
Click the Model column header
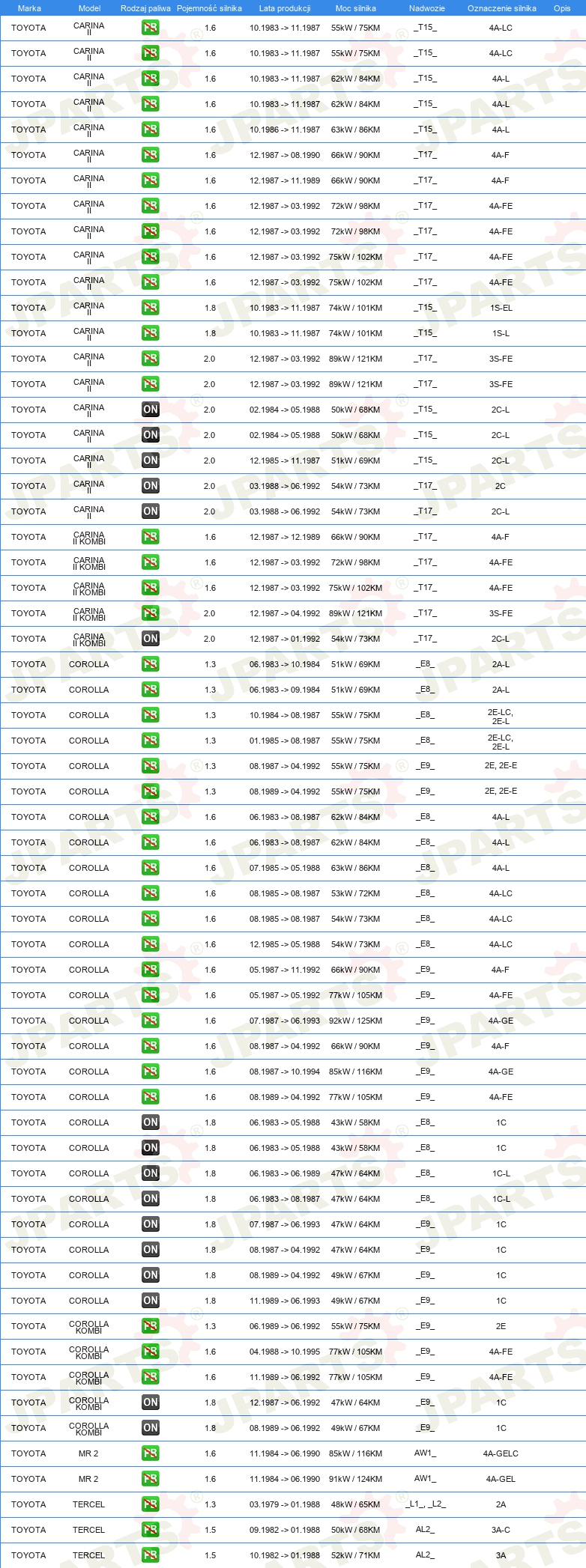click(89, 8)
